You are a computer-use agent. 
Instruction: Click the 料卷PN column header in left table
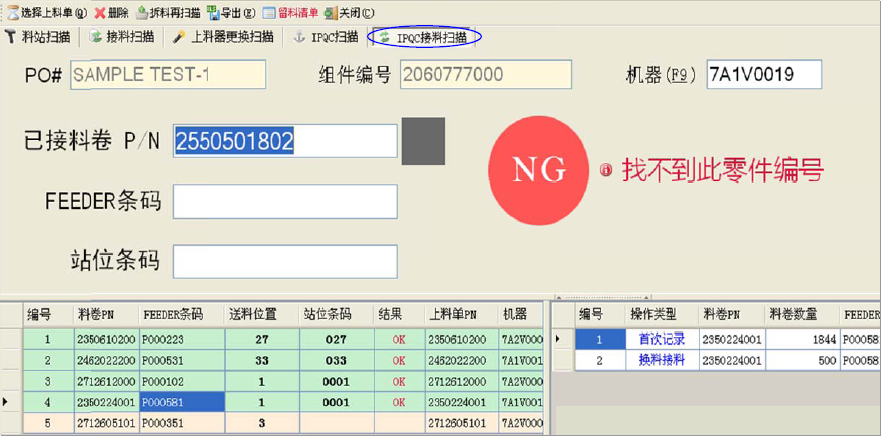106,314
